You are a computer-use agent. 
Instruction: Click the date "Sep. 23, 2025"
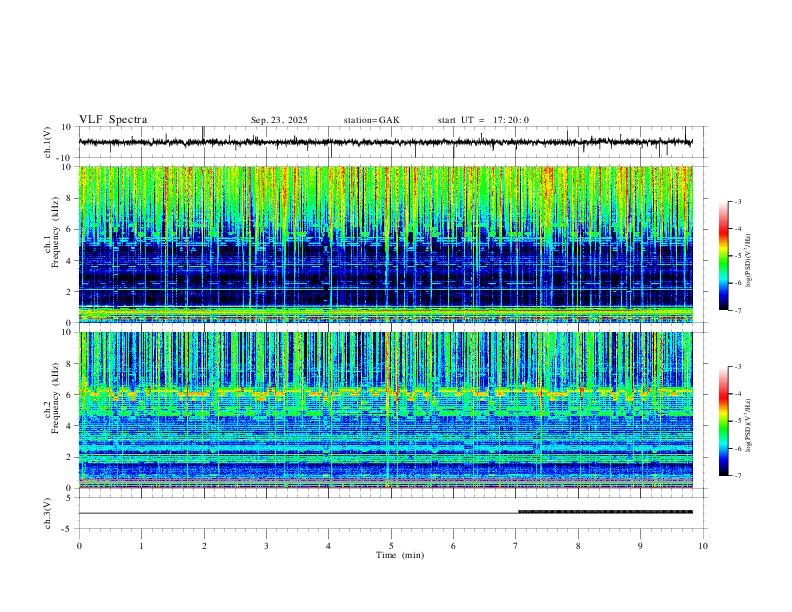[x=279, y=120]
